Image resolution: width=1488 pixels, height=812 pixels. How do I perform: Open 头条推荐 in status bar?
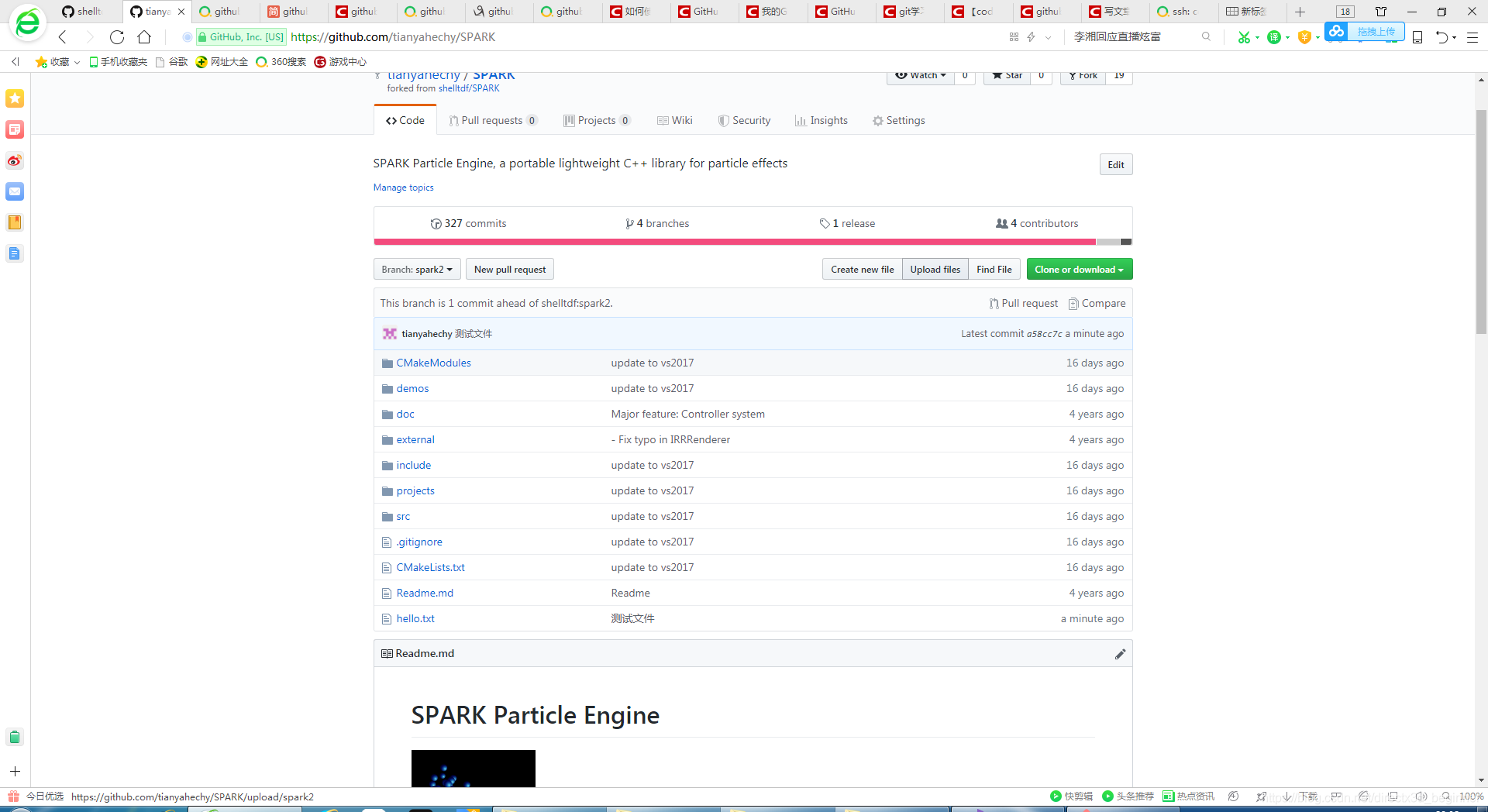click(x=1128, y=796)
